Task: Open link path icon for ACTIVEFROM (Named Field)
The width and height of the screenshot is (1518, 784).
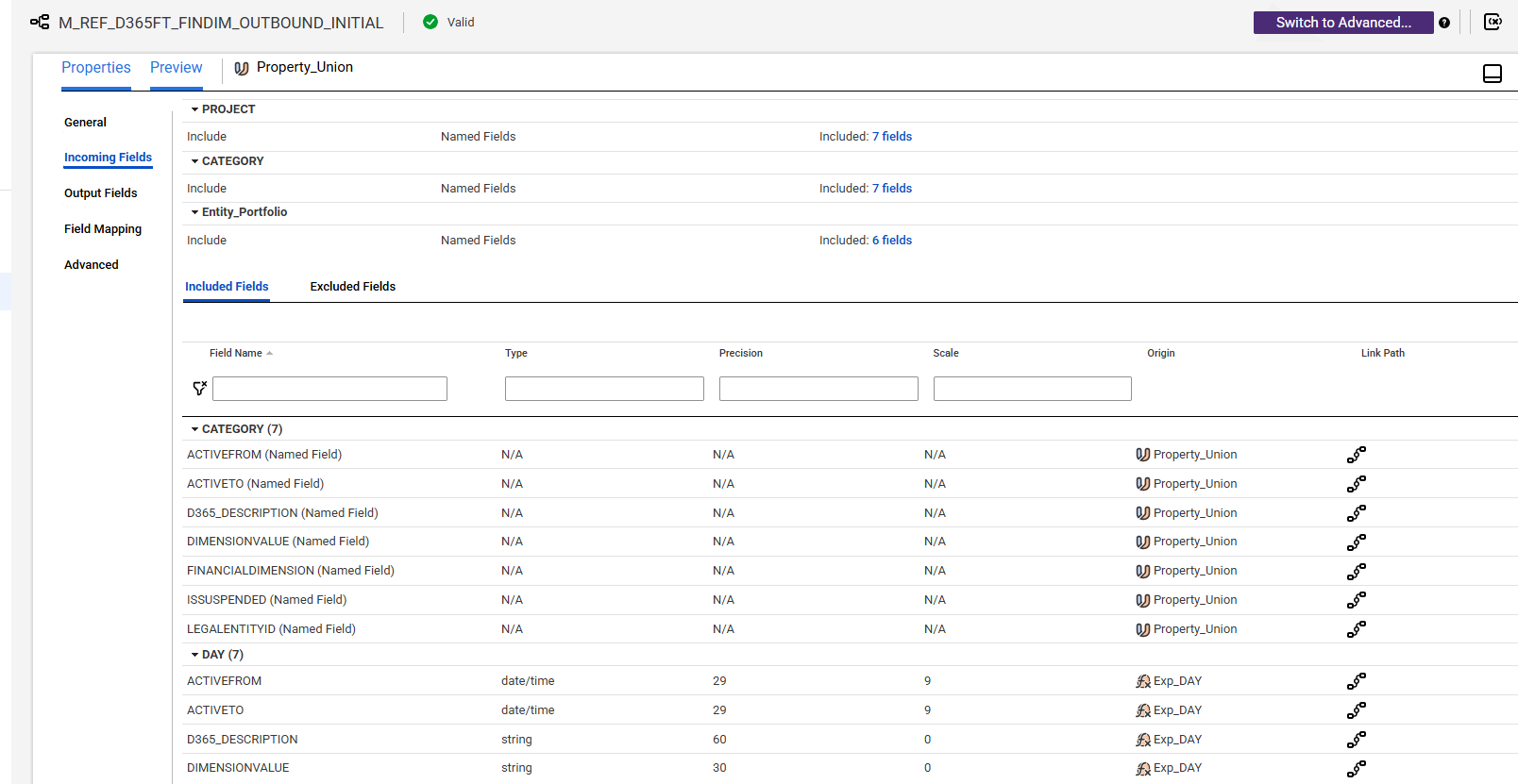Action: click(x=1357, y=455)
